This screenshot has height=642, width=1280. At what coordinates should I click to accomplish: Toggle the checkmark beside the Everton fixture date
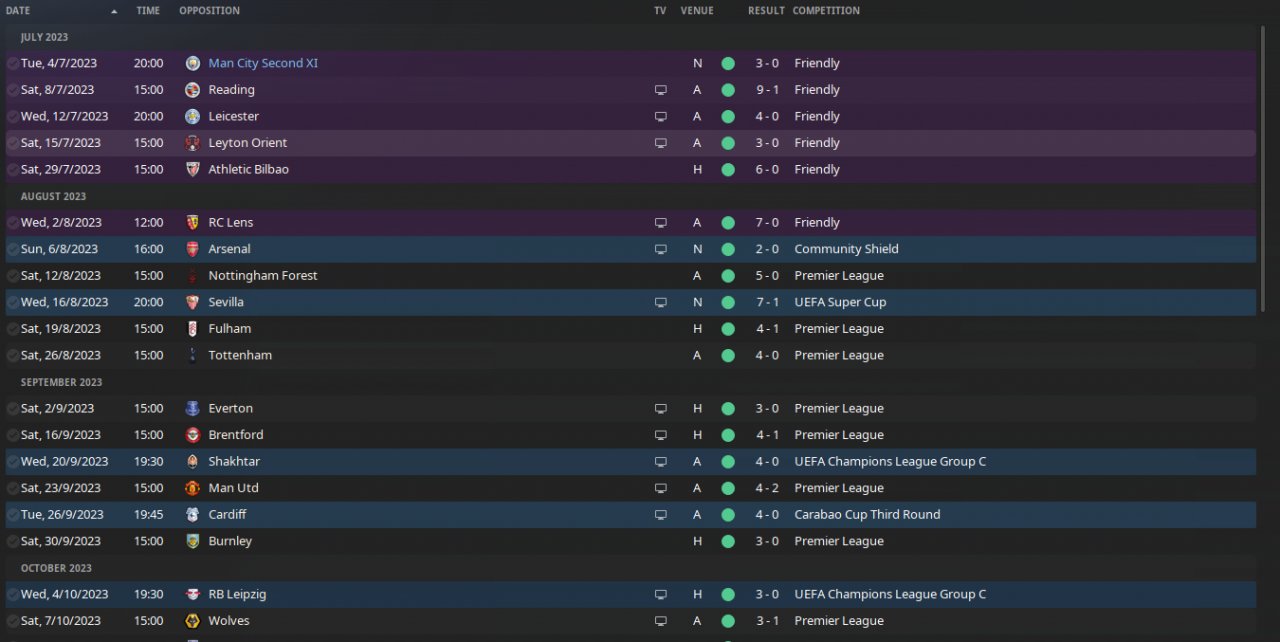[x=12, y=409]
